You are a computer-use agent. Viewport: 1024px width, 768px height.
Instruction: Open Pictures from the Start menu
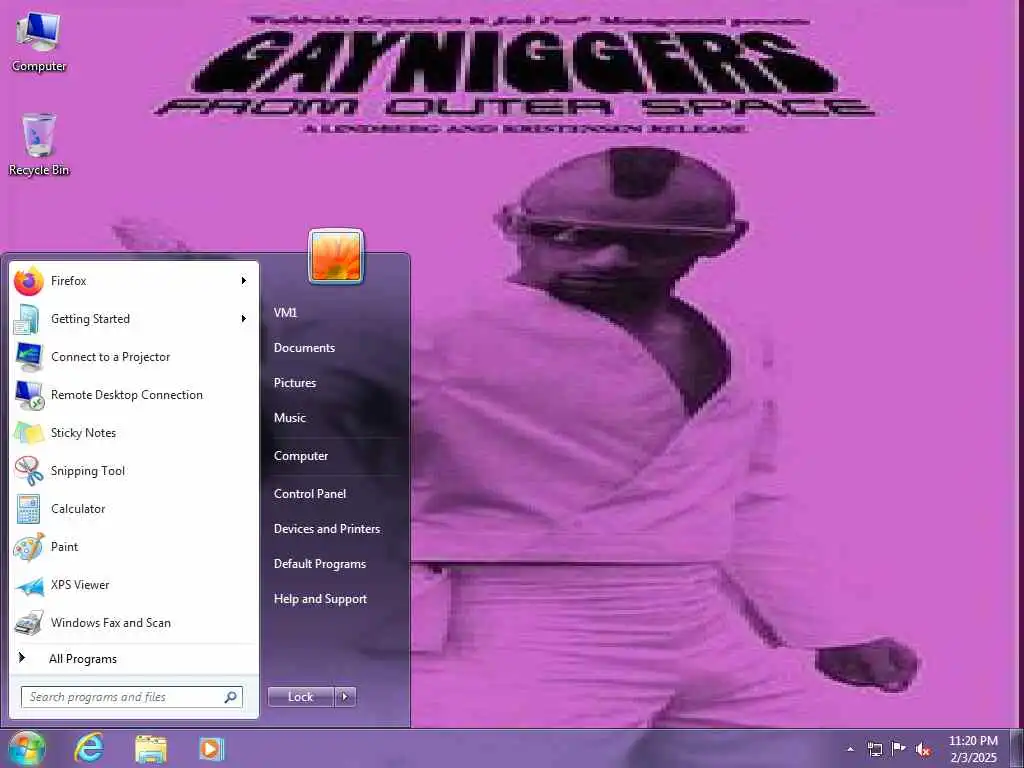pos(295,383)
